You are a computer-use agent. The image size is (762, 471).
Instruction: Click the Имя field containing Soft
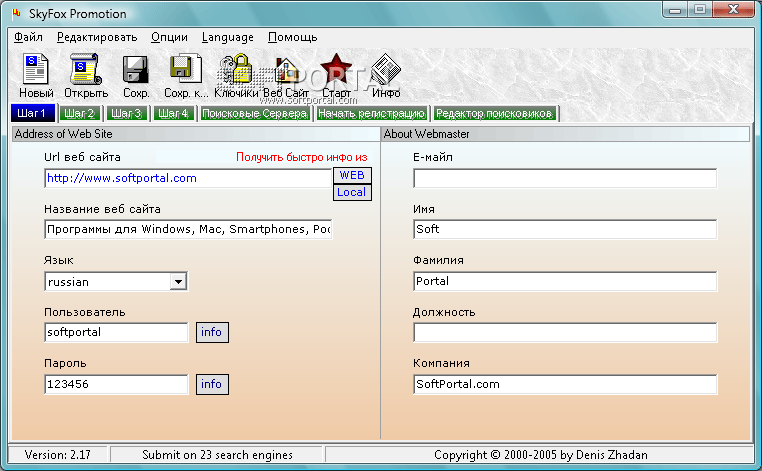click(565, 229)
